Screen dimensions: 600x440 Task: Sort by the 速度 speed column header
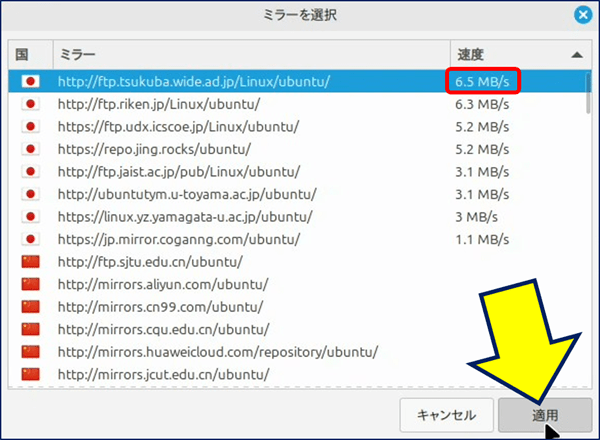521,55
